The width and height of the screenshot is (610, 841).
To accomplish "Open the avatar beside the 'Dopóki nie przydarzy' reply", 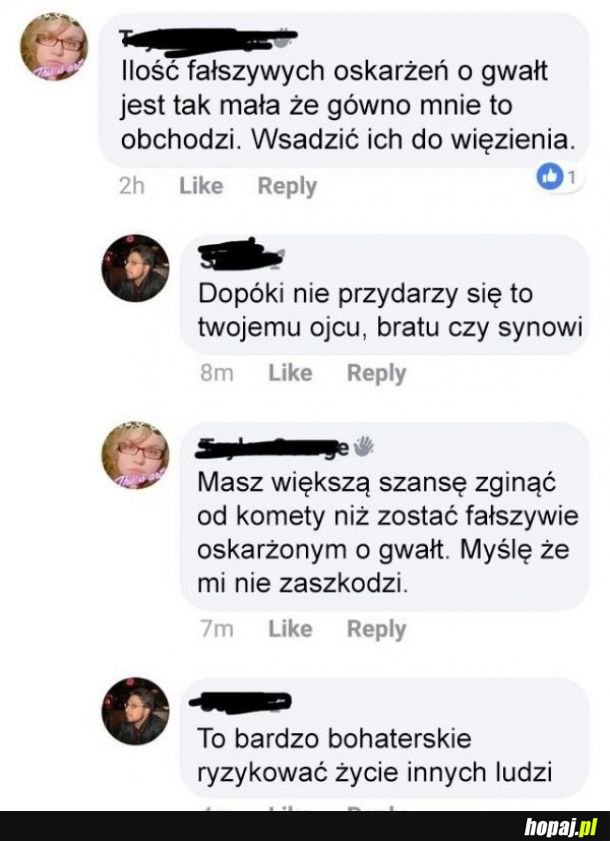I will pos(136,268).
